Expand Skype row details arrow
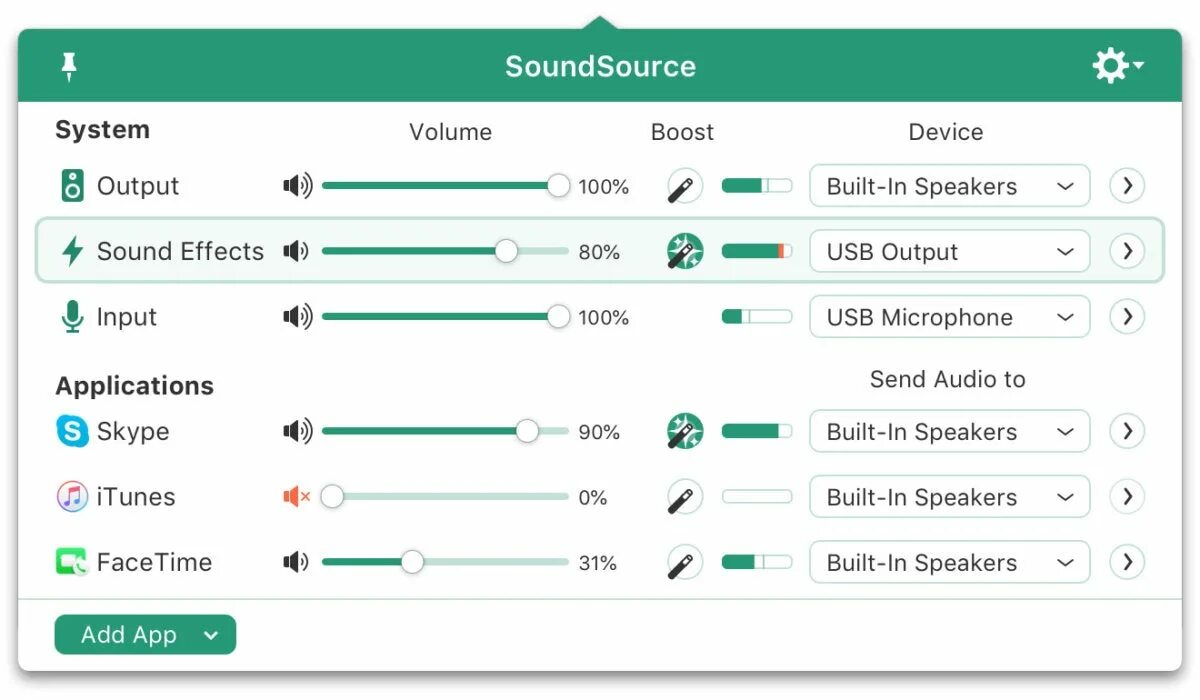 click(x=1127, y=432)
